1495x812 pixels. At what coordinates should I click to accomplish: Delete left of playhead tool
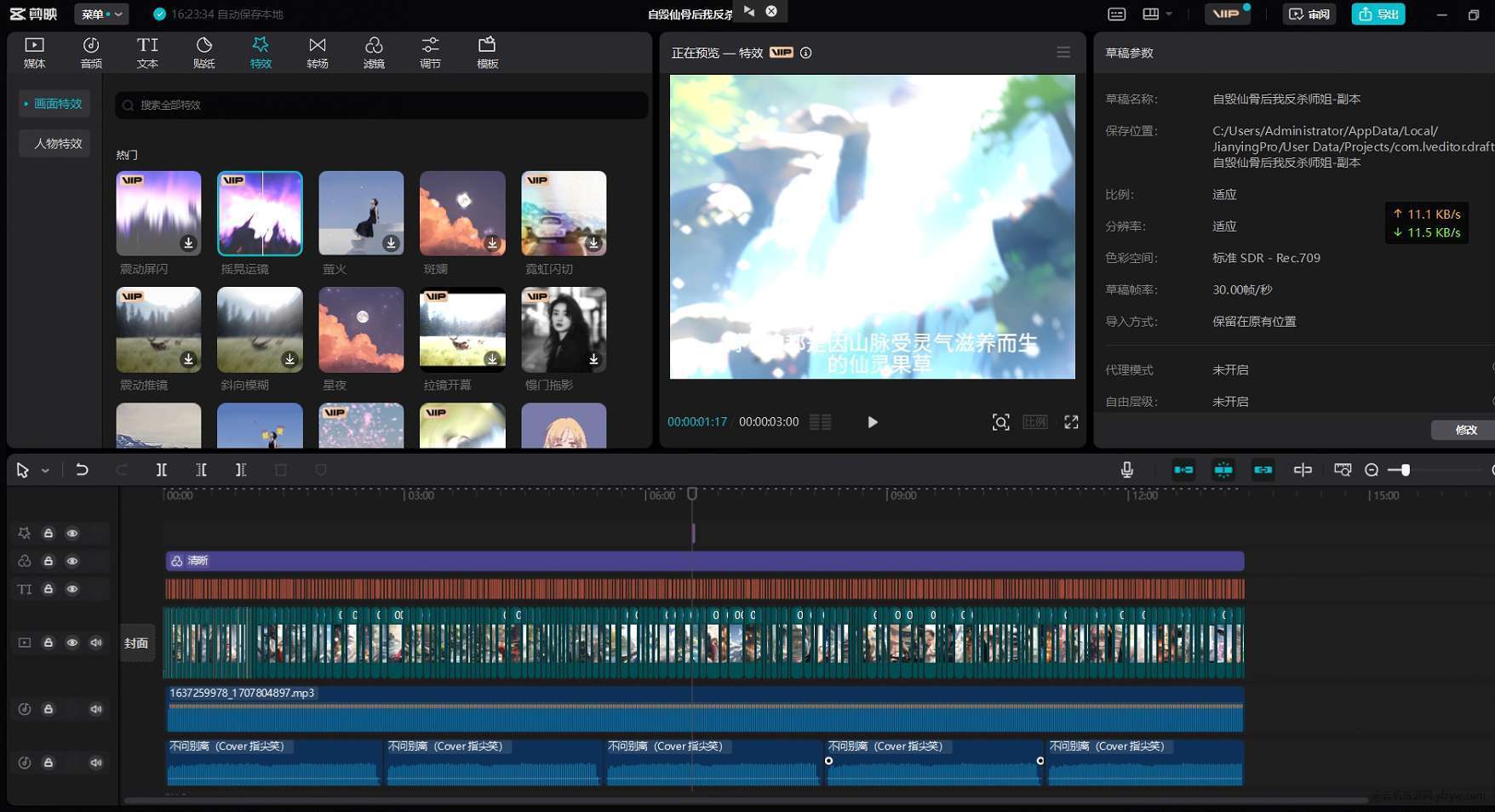pyautogui.click(x=201, y=470)
